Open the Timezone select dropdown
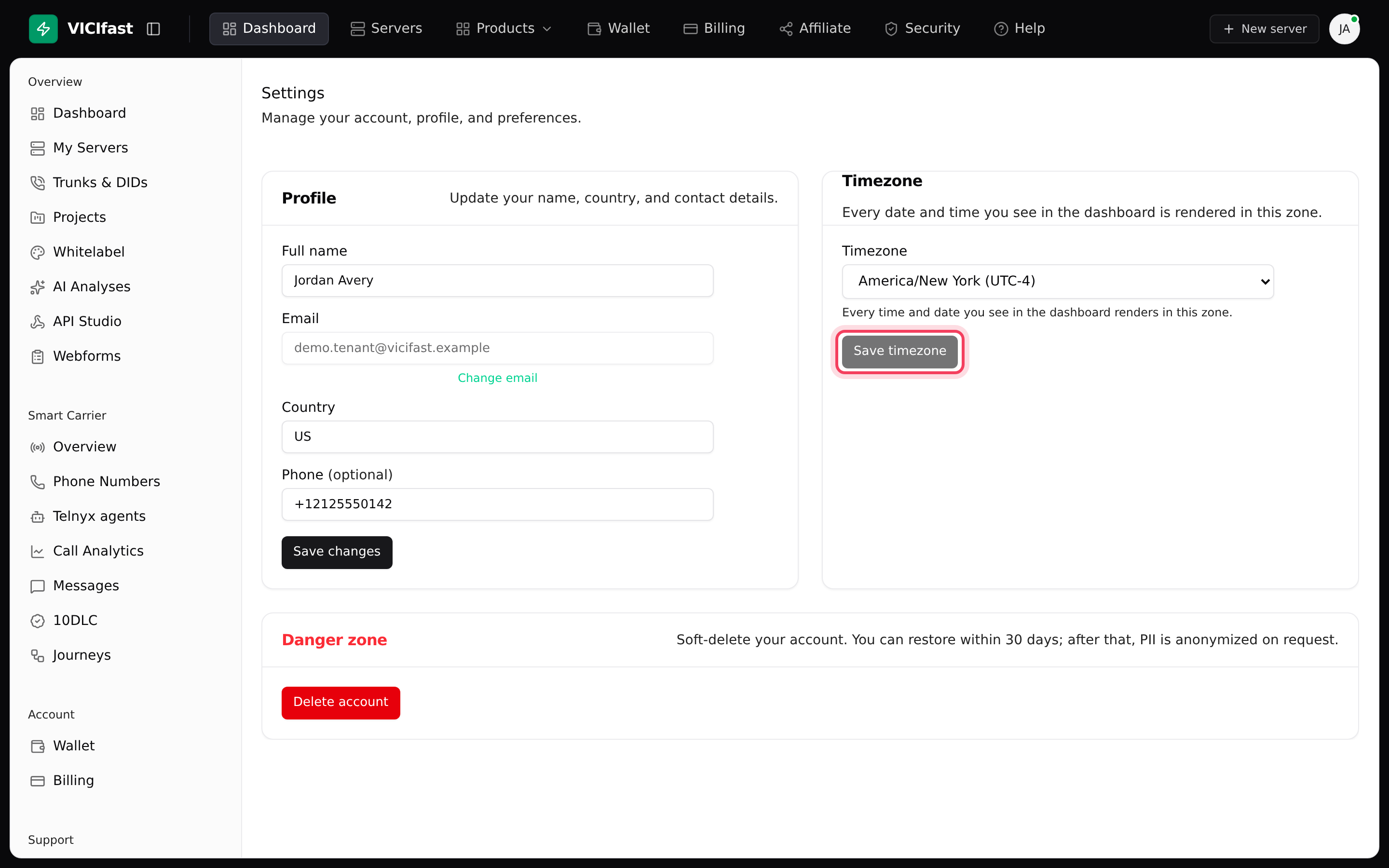This screenshot has height=868, width=1389. (x=1057, y=281)
